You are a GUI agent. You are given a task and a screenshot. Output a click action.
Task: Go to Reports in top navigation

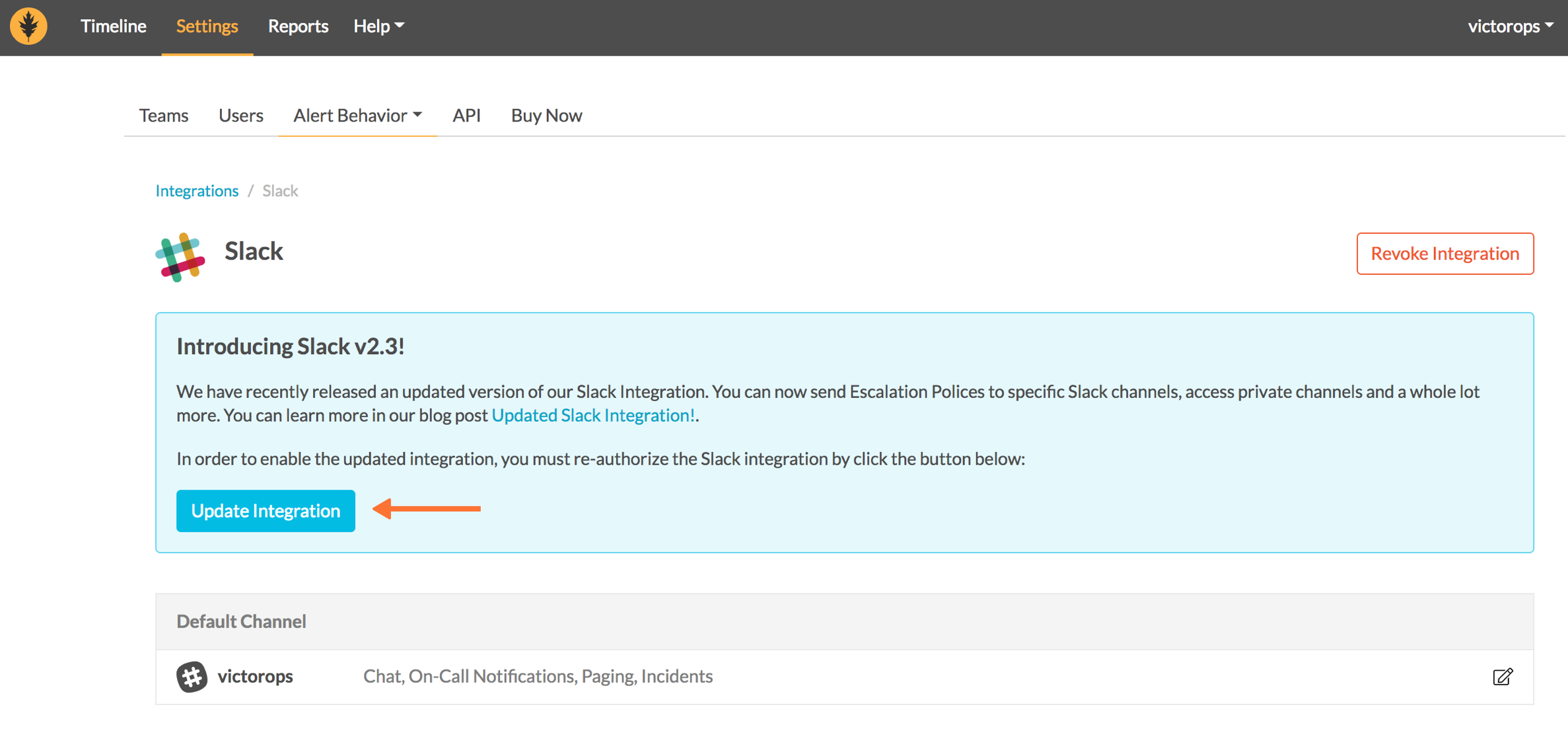298,26
